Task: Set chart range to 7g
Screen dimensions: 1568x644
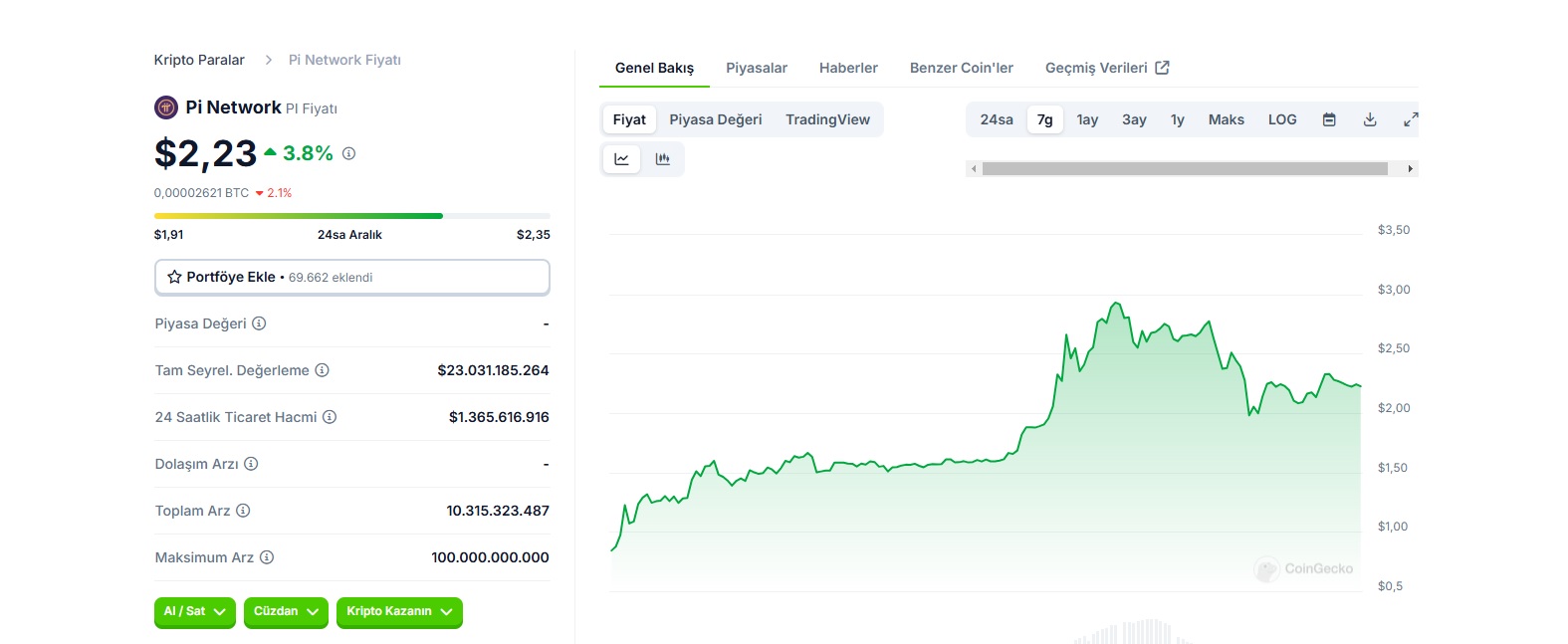Action: 1045,119
